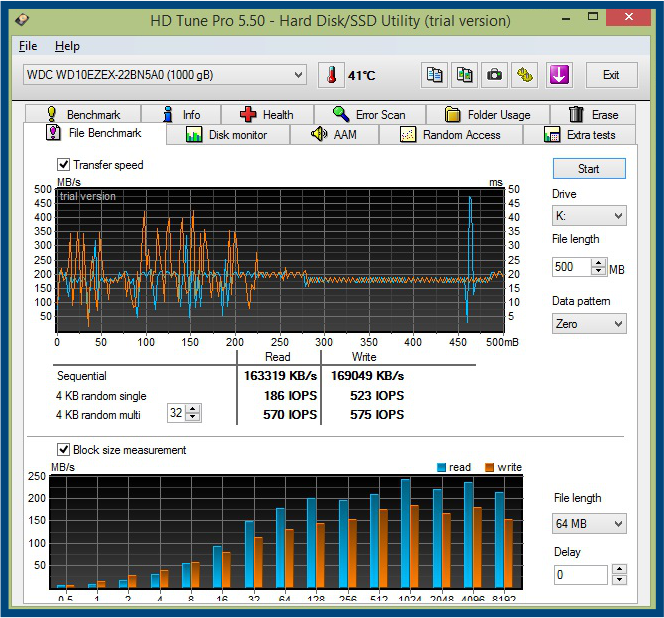This screenshot has height=618, width=664.
Task: Click the sequential write value 169049 KB/s
Action: 367,376
